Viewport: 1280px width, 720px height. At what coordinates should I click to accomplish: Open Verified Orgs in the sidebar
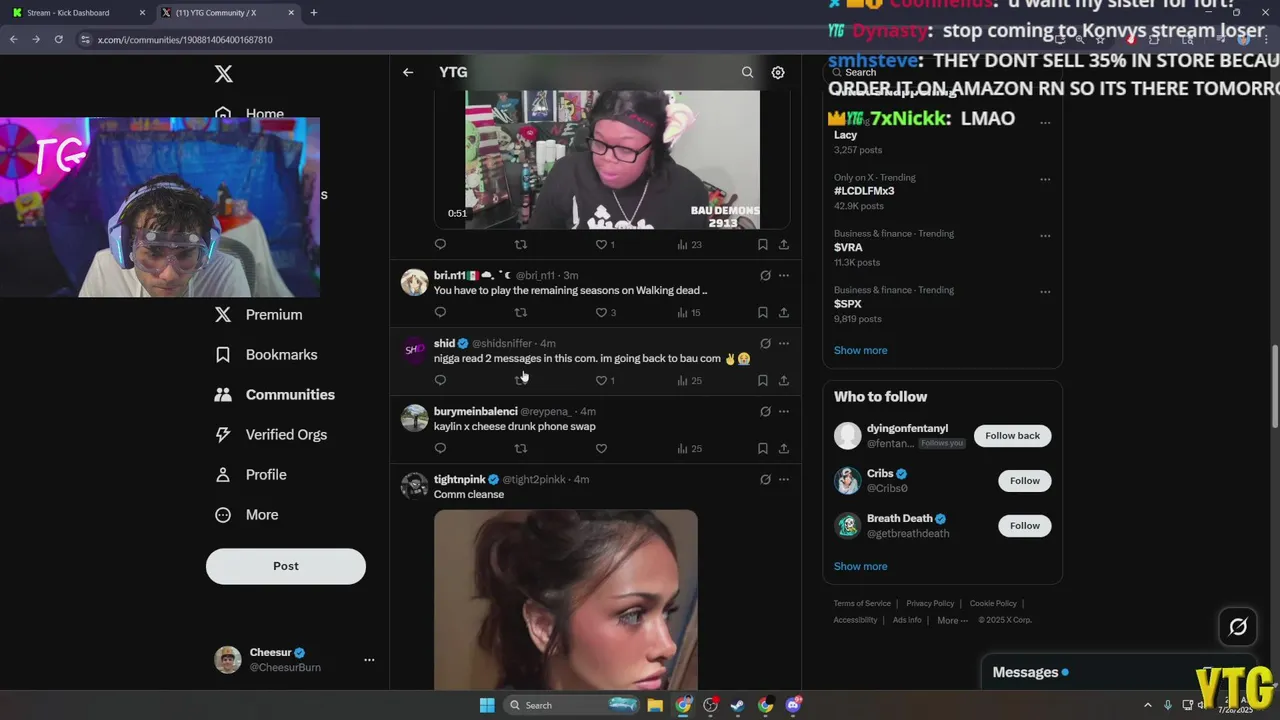[271, 434]
